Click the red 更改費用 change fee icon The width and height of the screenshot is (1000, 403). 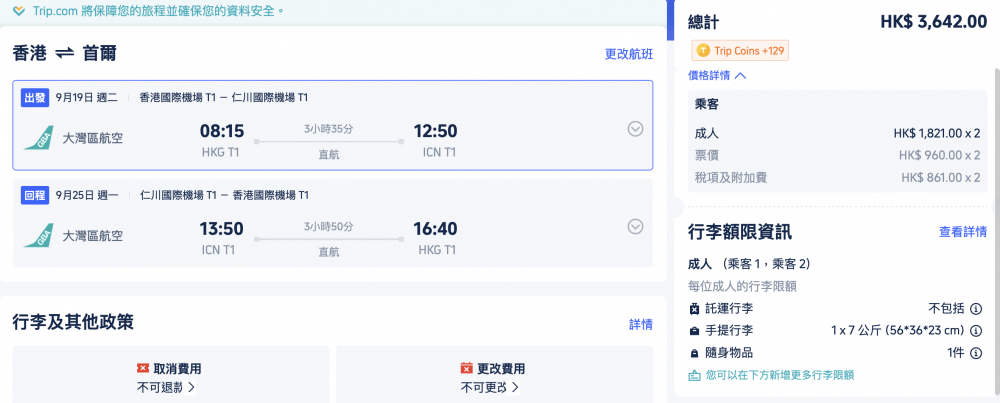(467, 369)
